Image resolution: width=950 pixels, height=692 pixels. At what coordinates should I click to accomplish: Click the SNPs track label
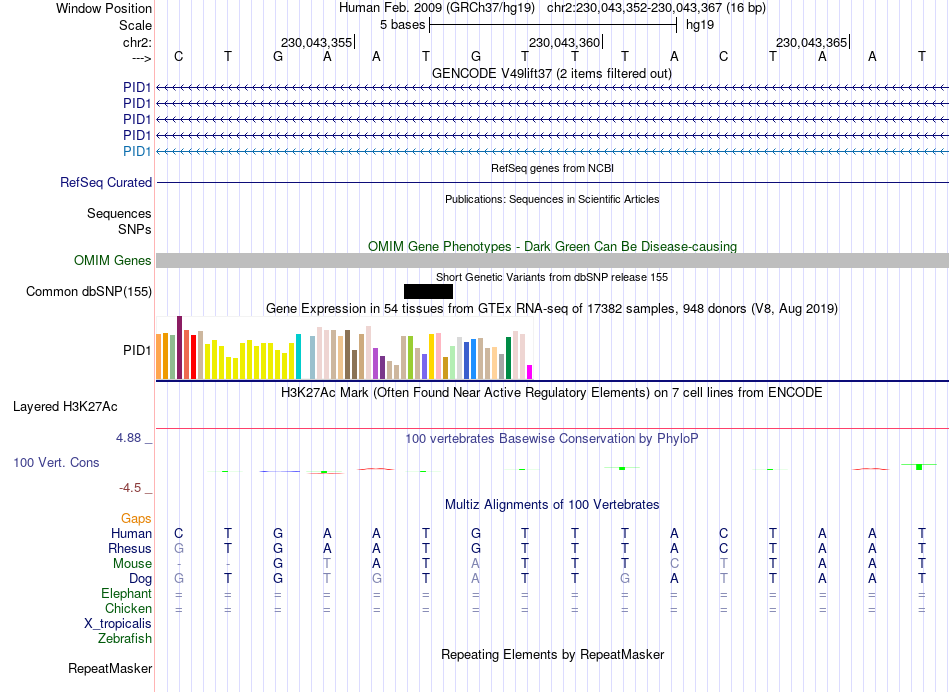[x=135, y=229]
